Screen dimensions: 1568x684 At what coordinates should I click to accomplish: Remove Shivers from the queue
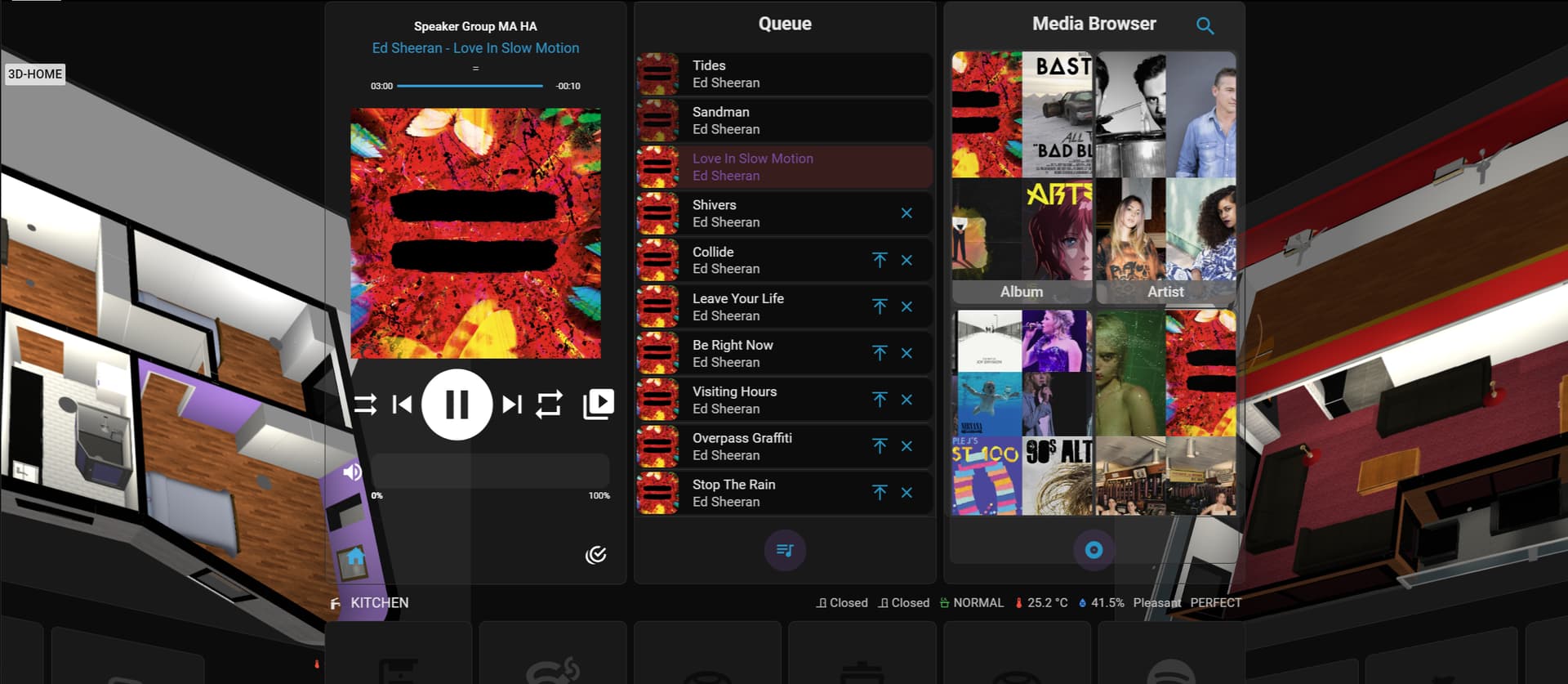pyautogui.click(x=906, y=213)
